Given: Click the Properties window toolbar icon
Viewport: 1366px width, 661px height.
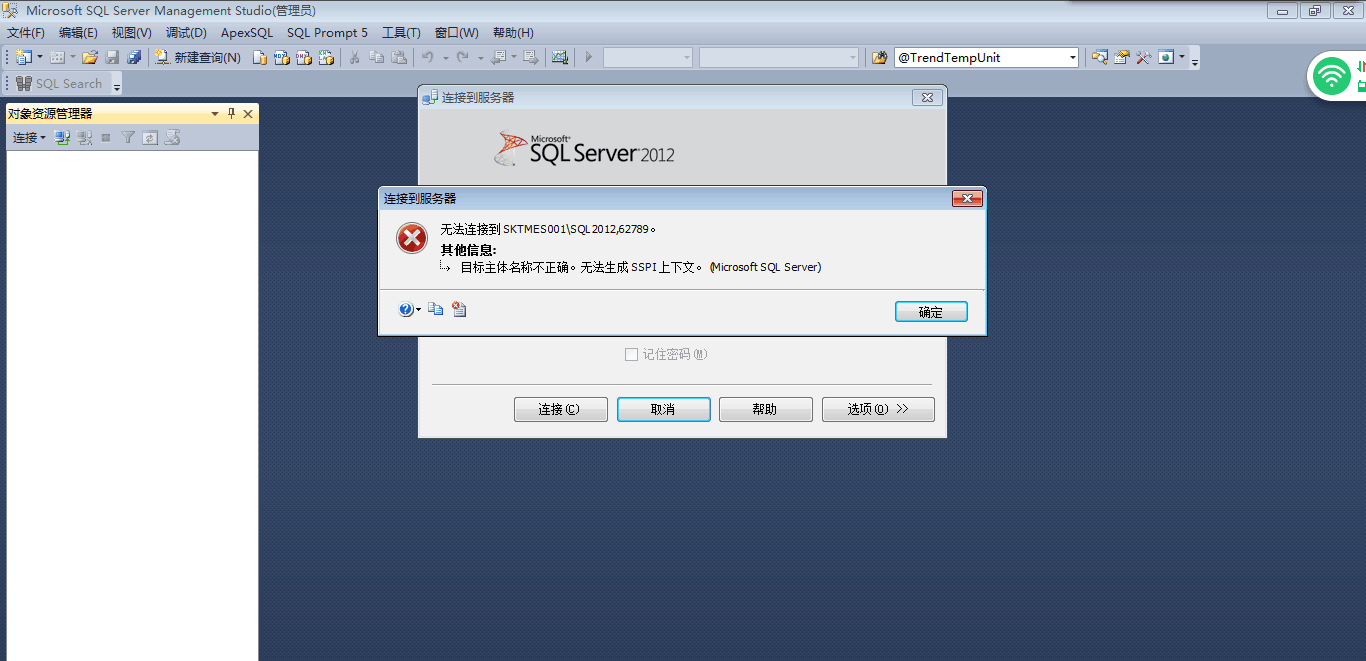Looking at the screenshot, I should [1122, 58].
